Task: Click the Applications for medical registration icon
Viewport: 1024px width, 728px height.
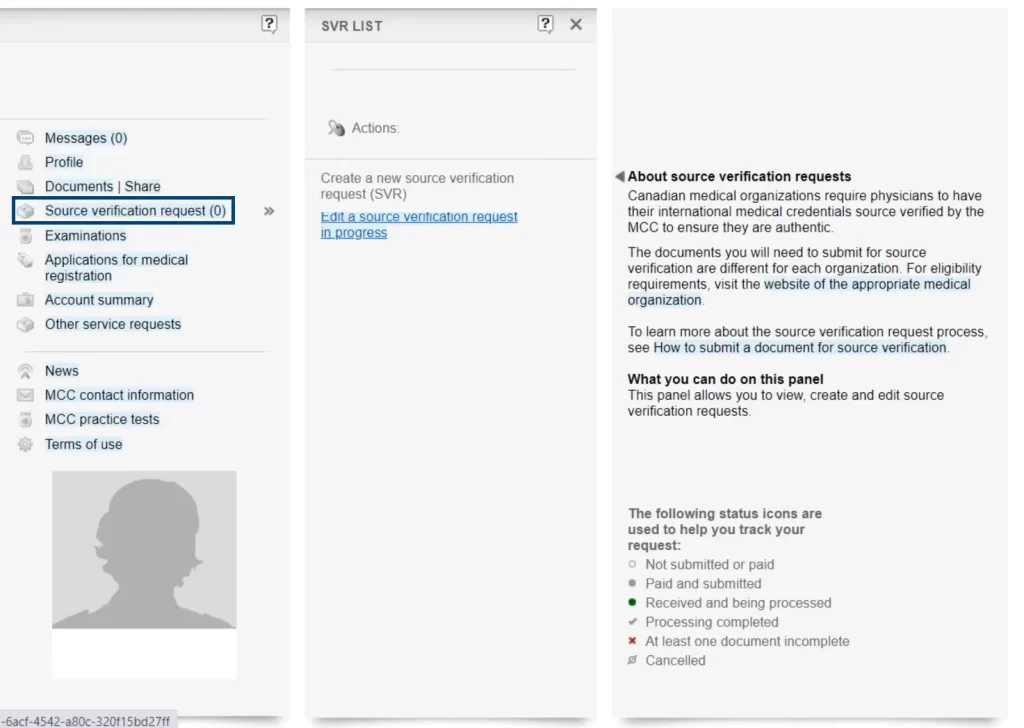Action: point(26,261)
